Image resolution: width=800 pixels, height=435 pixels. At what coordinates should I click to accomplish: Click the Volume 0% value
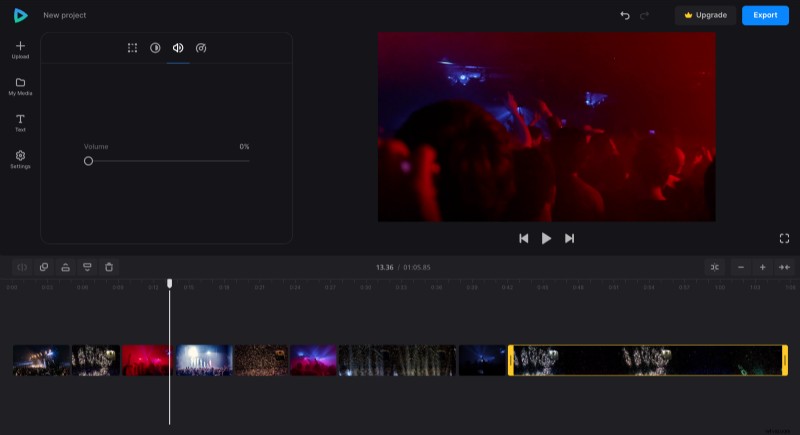[244, 146]
